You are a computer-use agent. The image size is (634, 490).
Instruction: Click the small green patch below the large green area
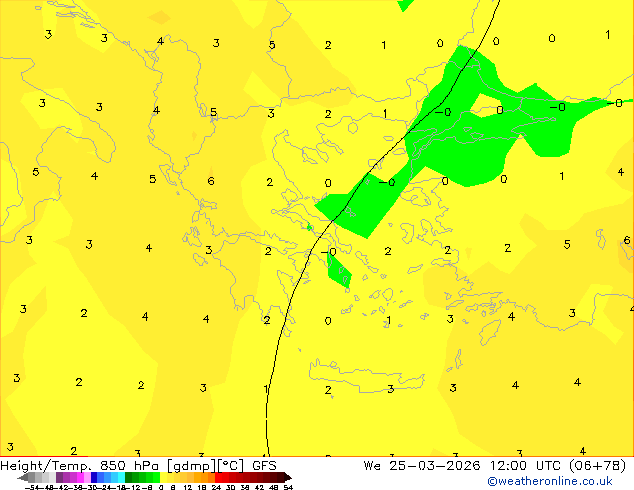pyautogui.click(x=338, y=270)
